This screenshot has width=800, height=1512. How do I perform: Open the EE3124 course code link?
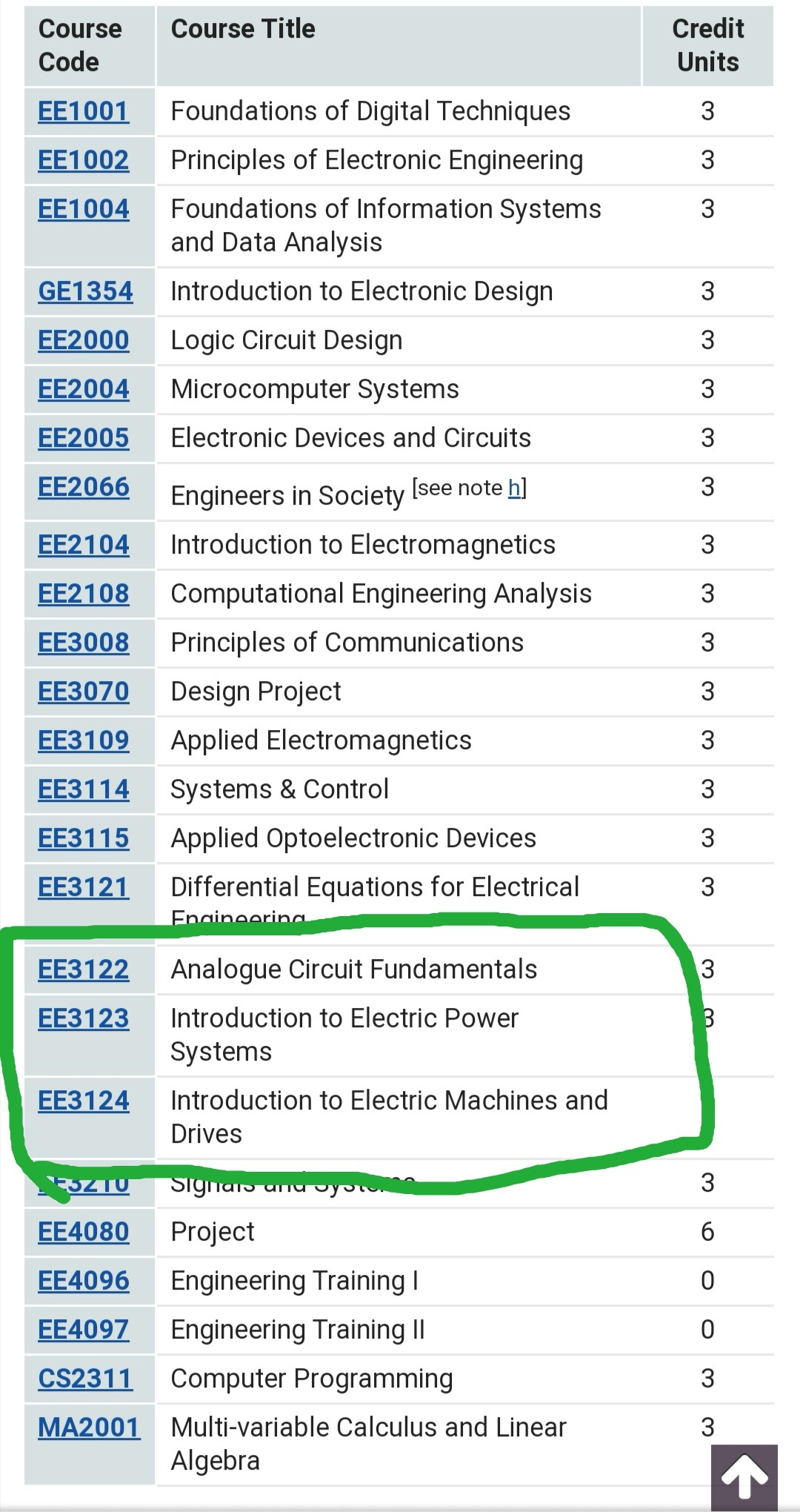click(83, 1101)
